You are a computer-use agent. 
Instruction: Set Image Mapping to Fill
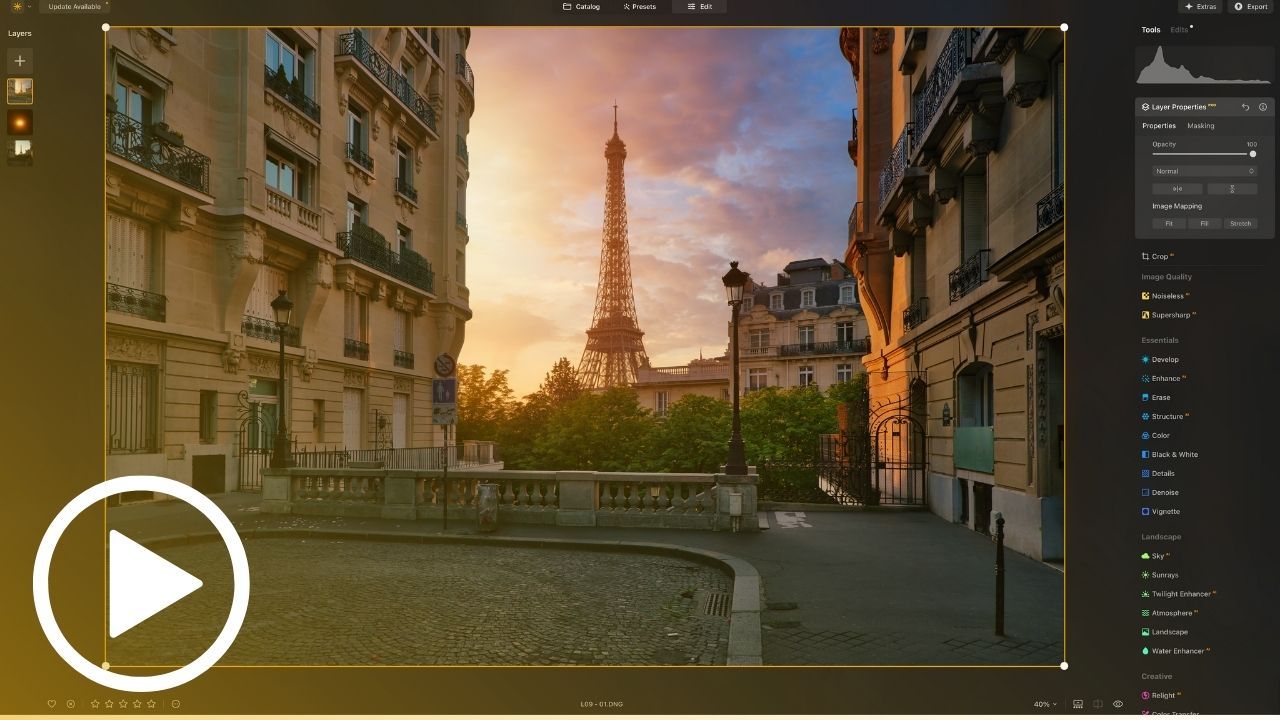(1204, 224)
